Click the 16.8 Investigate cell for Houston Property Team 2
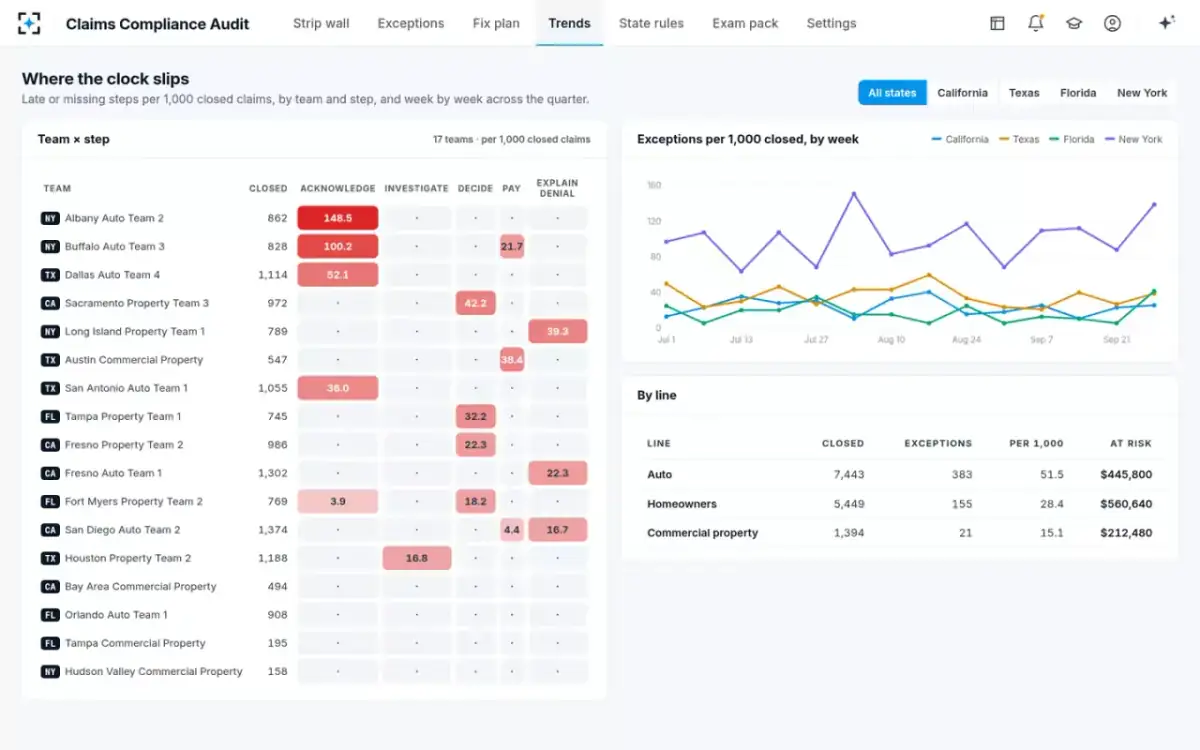Screen dimensions: 1200x750 pos(417,558)
